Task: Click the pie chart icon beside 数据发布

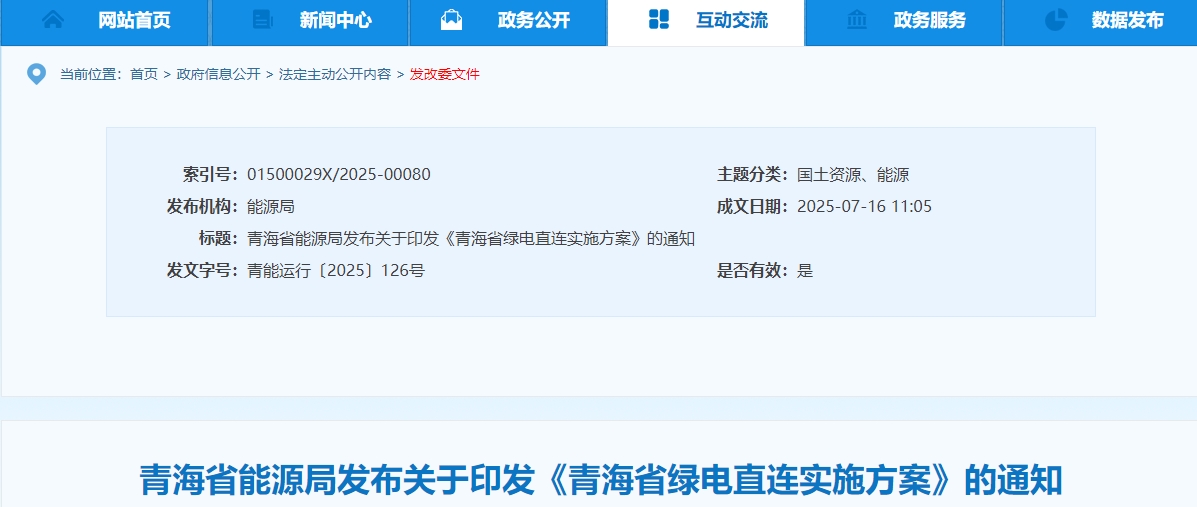Action: click(x=1055, y=19)
